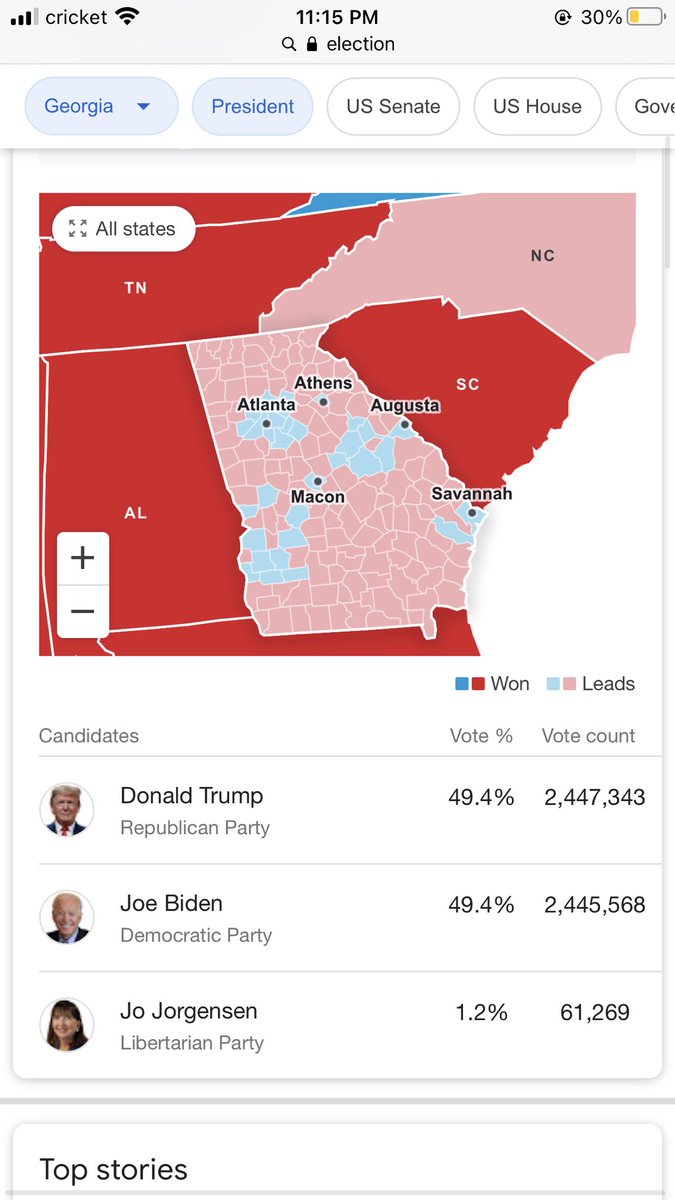Open the Georgia state dropdown
Image resolution: width=675 pixels, height=1200 pixels.
click(101, 106)
